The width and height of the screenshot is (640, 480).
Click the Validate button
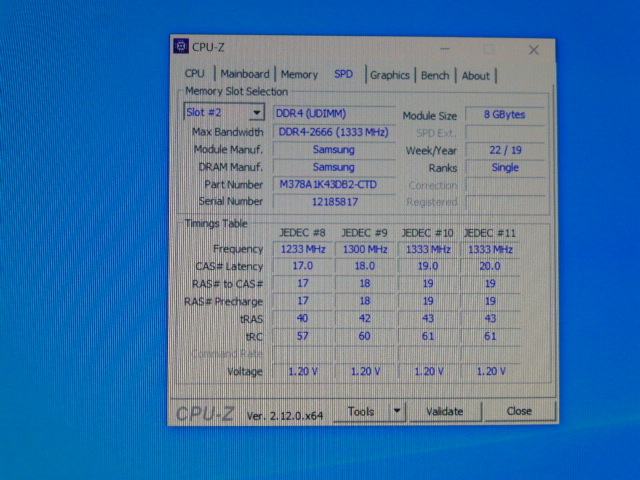tap(444, 411)
